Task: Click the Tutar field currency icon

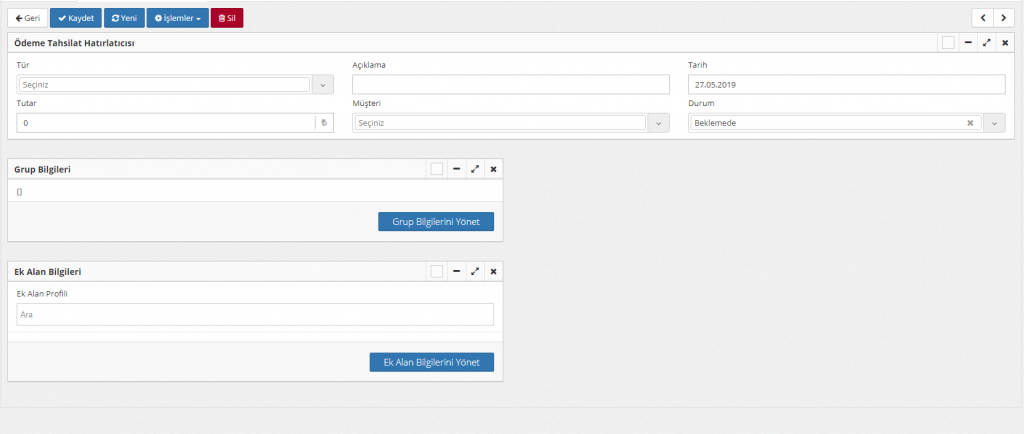Action: 323,123
